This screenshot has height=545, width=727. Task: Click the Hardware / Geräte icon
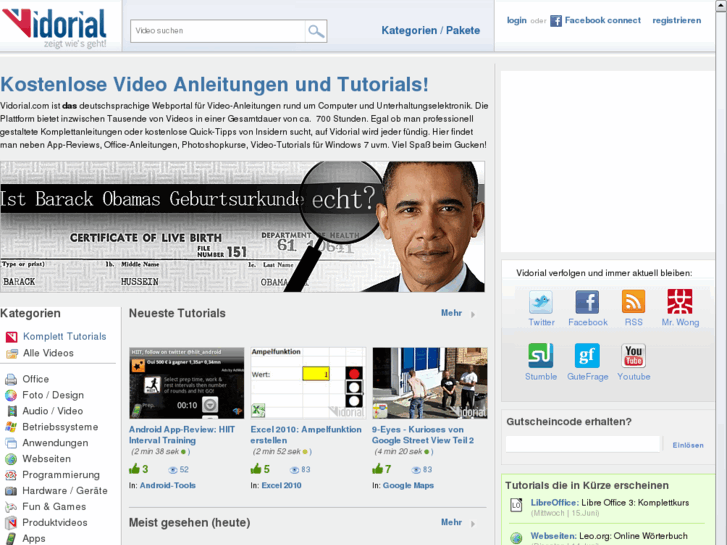pyautogui.click(x=11, y=491)
